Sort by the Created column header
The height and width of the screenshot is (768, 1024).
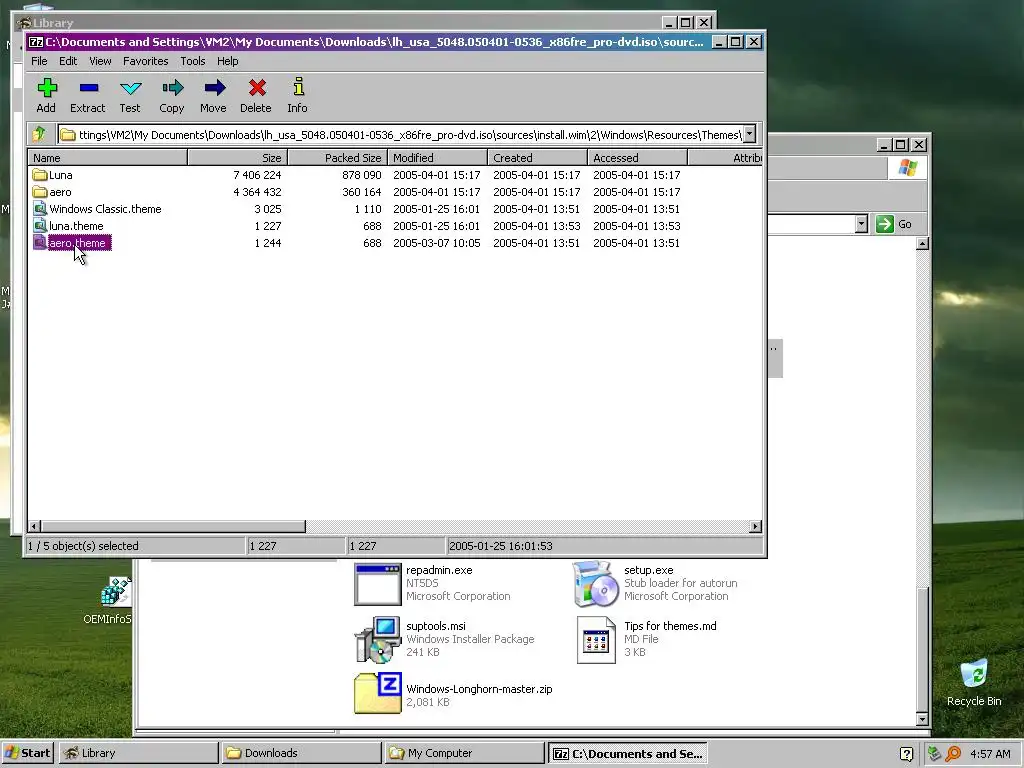click(537, 157)
